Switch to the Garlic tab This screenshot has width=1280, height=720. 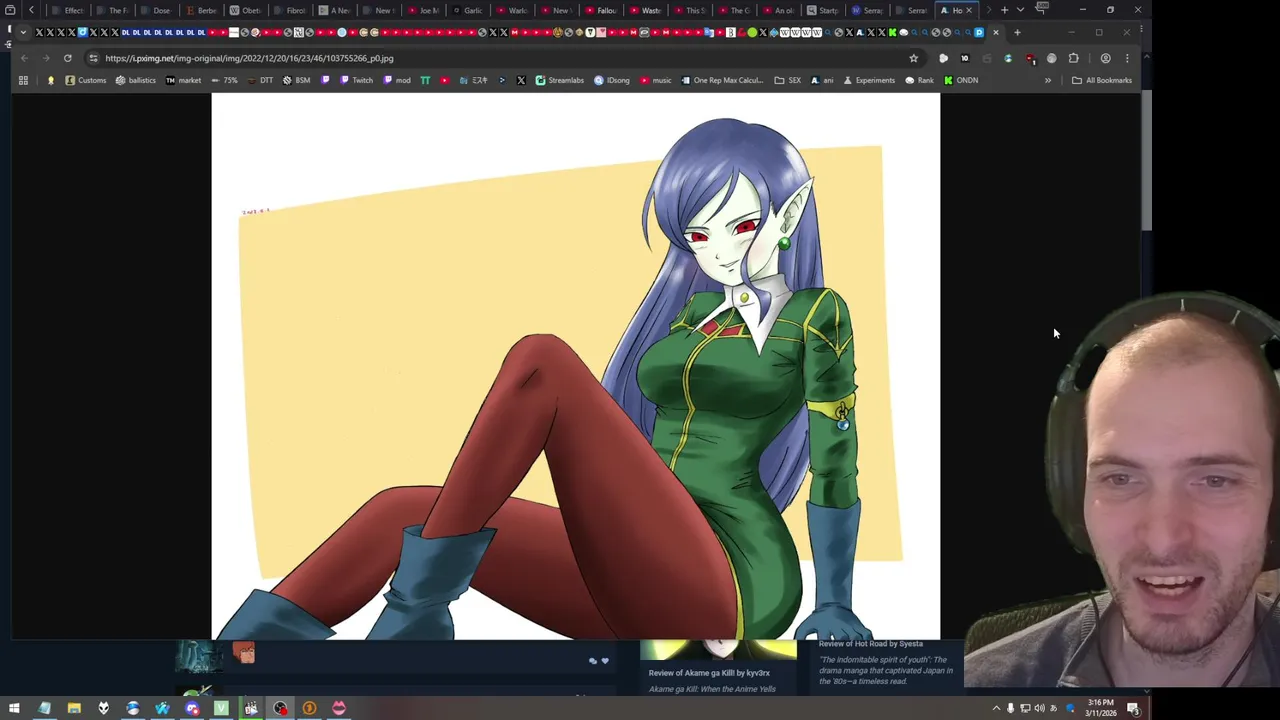(x=467, y=10)
